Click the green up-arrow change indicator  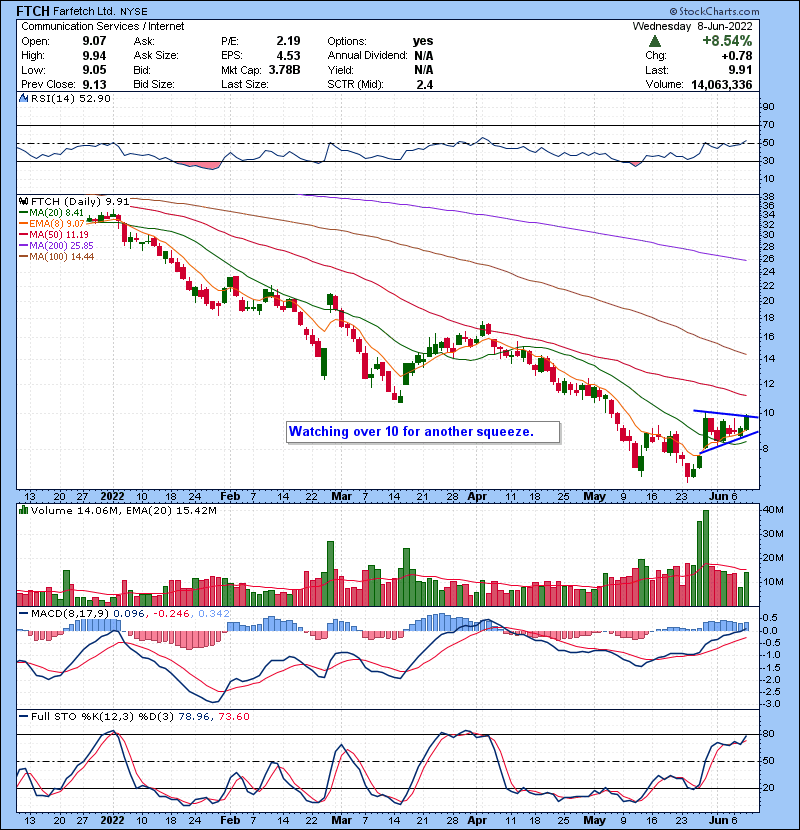click(x=654, y=41)
